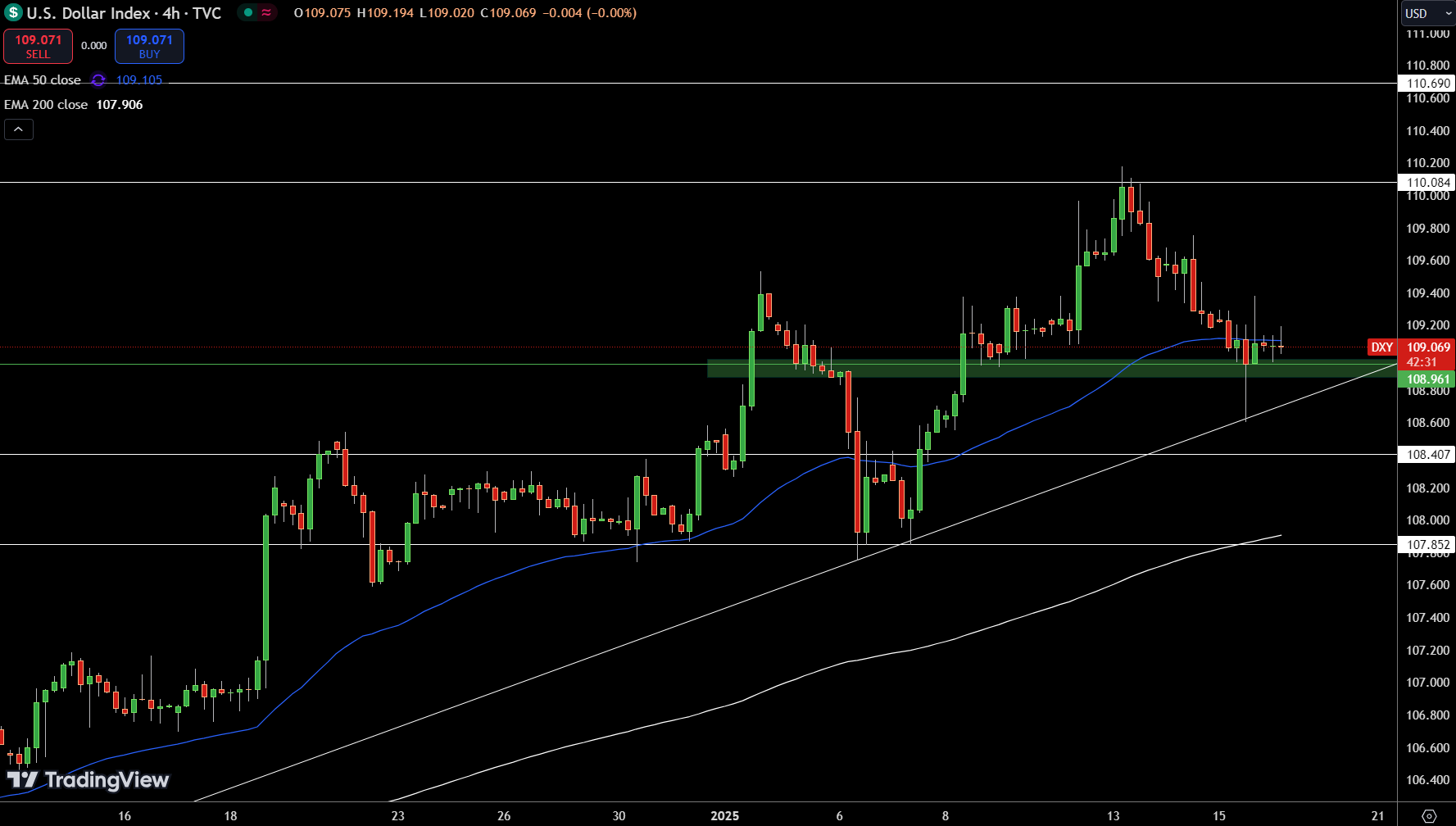
Task: Click the open value O109.075 in header
Action: coord(322,13)
